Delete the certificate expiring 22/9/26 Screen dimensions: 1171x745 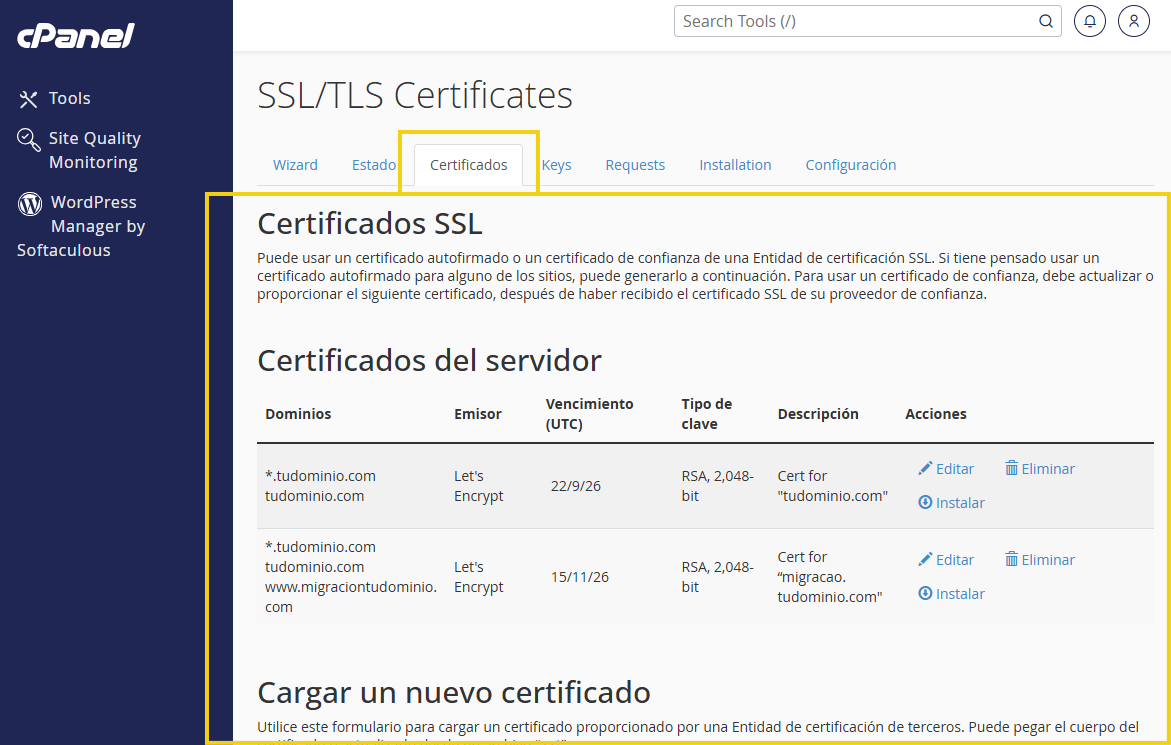pyautogui.click(x=1040, y=469)
